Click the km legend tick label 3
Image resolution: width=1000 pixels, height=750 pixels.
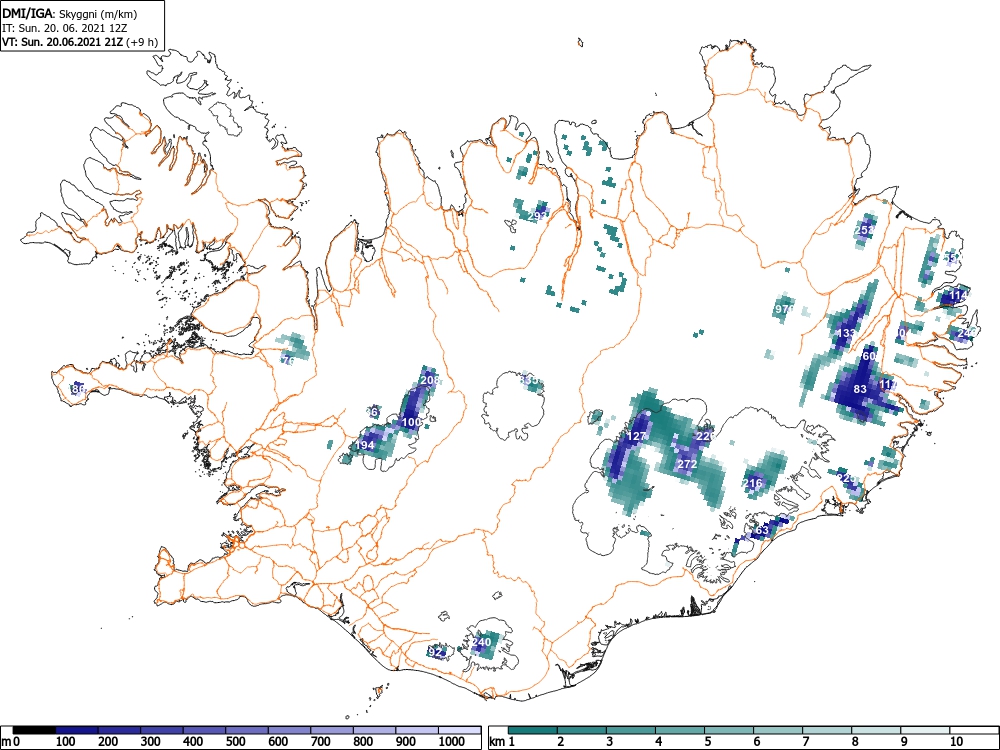tap(610, 741)
